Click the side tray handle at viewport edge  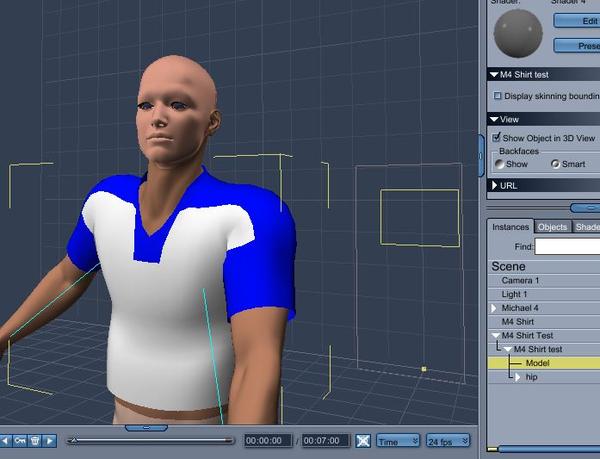481,155
